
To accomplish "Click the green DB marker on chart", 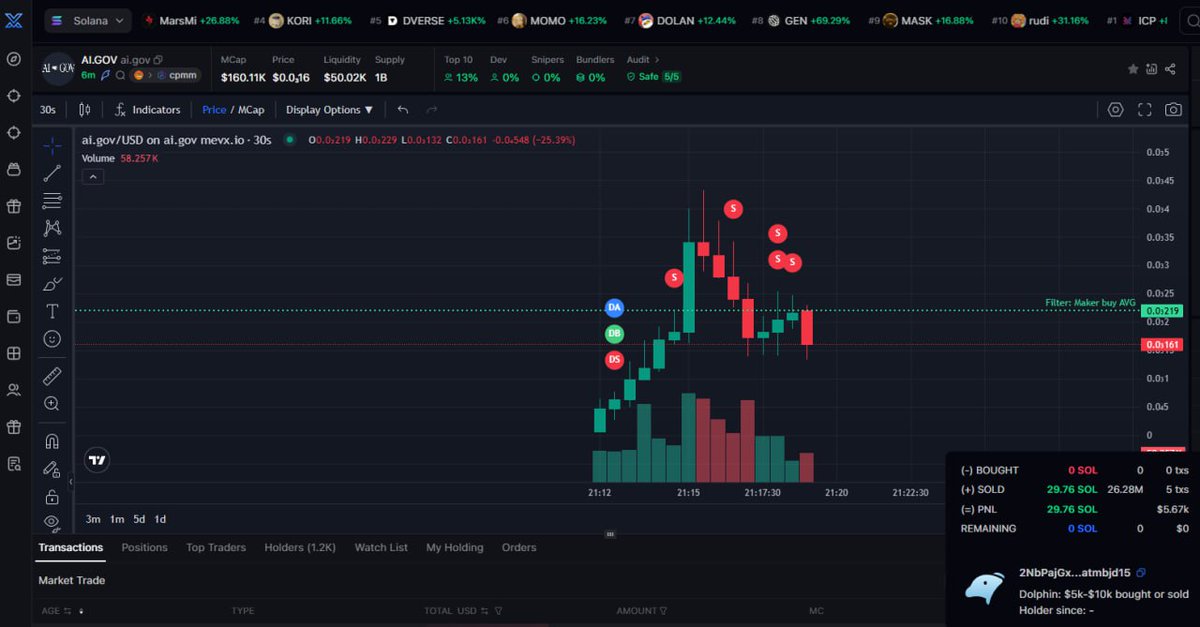I will 614,333.
